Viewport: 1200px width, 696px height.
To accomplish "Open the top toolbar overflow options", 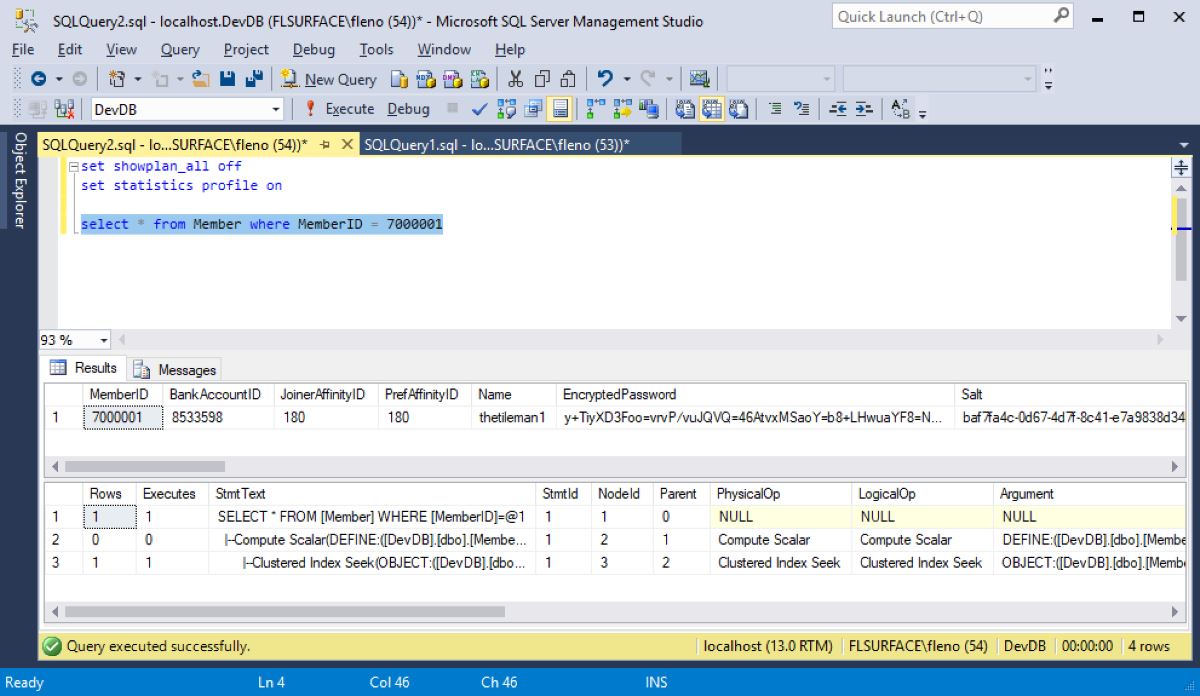I will tap(1048, 79).
